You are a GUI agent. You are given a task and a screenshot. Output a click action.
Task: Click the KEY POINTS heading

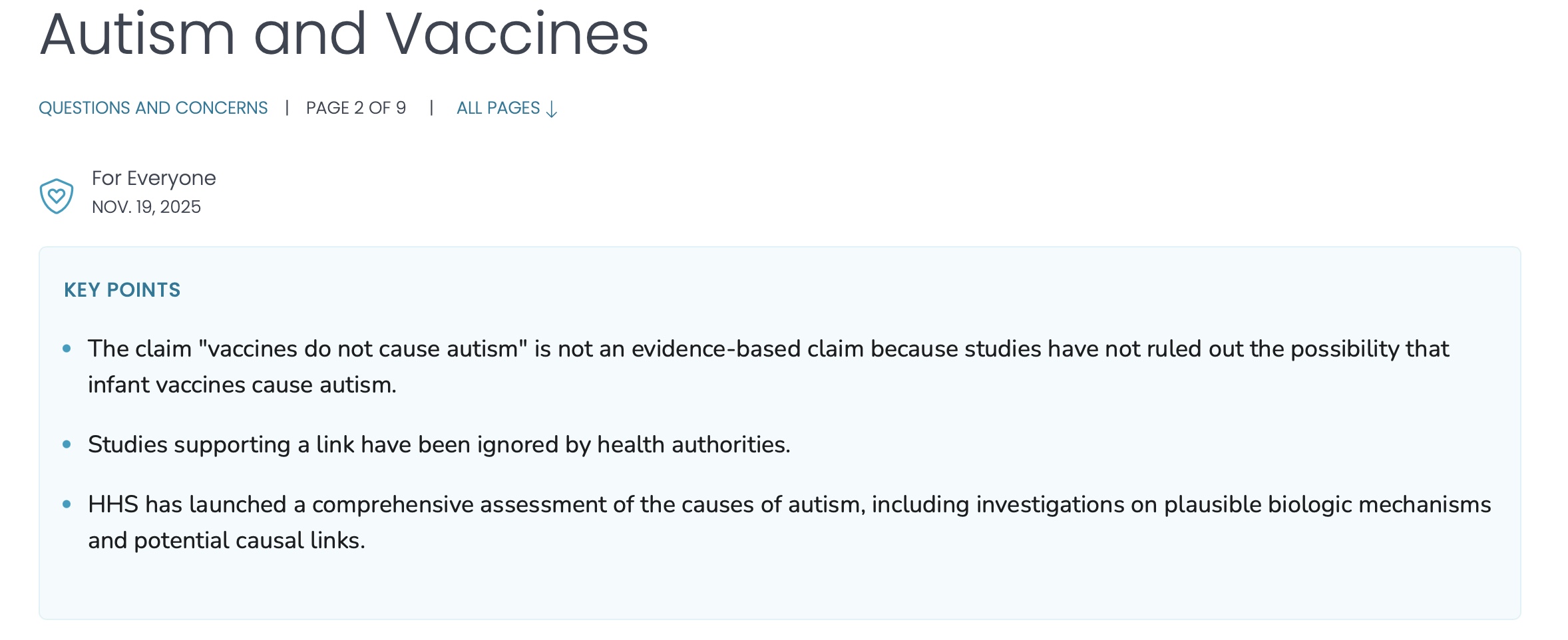pyautogui.click(x=122, y=290)
